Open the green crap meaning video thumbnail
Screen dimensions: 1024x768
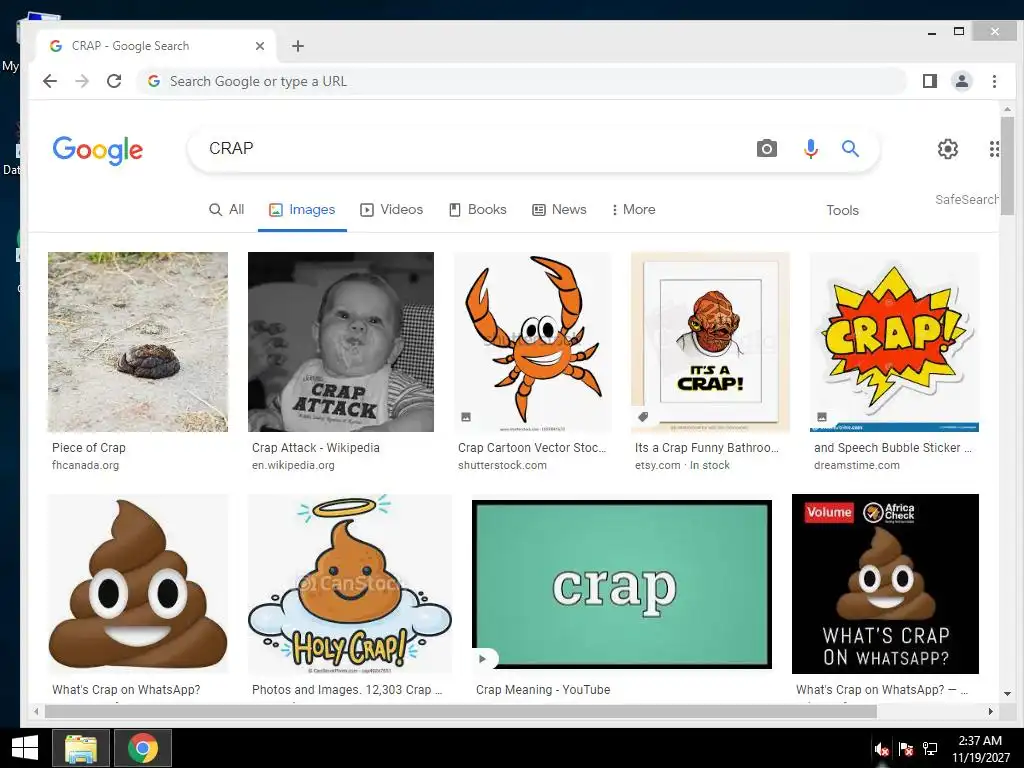click(622, 584)
